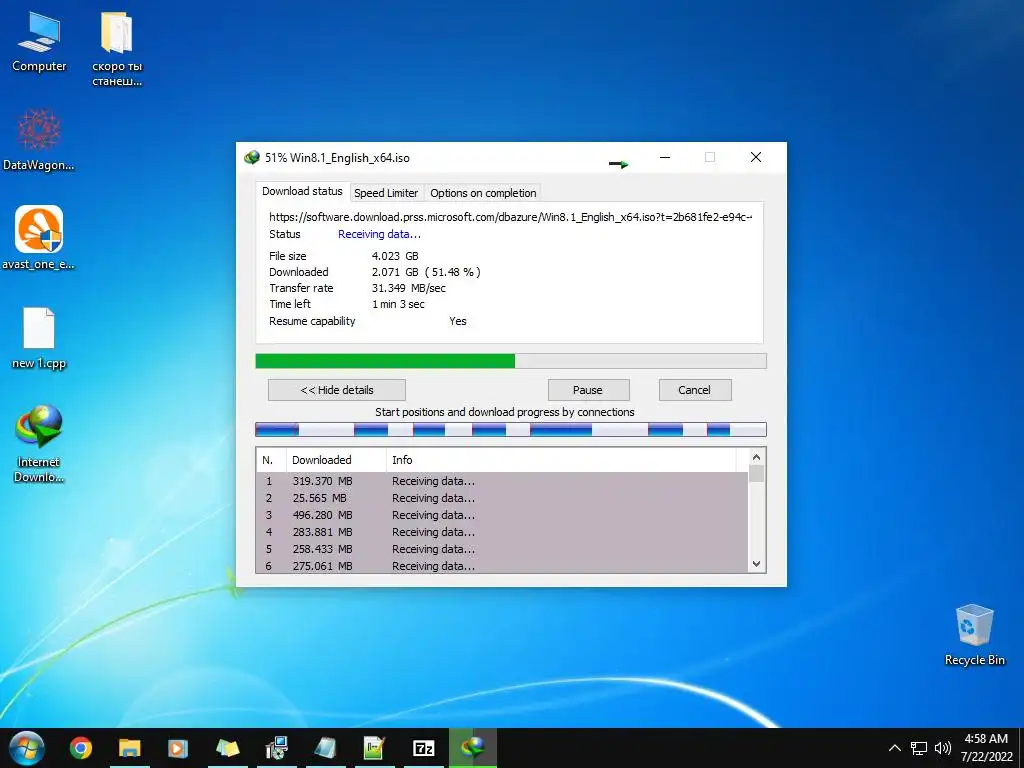Click the green overall download progress bar
Image resolution: width=1024 pixels, height=768 pixels.
pyautogui.click(x=511, y=361)
